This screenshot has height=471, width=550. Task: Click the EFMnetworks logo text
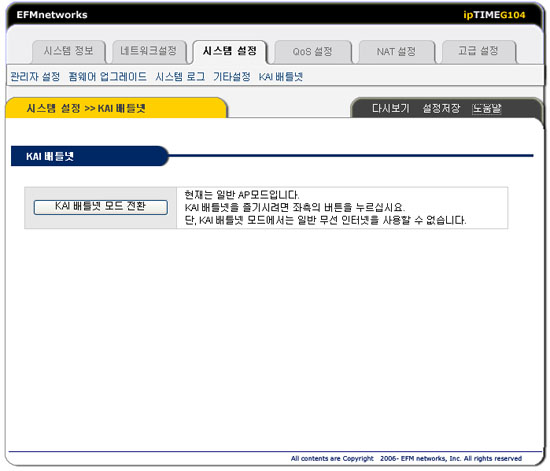point(52,15)
